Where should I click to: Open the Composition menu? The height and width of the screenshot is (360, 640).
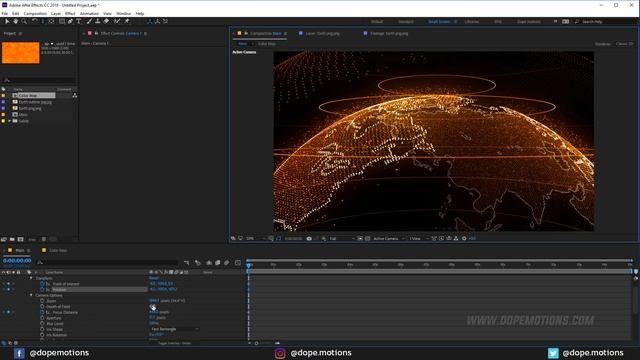(35, 13)
